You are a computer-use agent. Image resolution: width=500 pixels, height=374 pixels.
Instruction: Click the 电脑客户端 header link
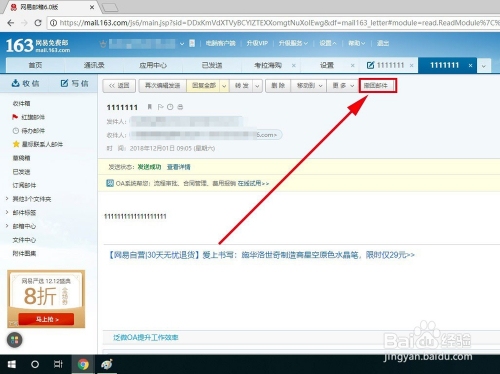[220, 43]
